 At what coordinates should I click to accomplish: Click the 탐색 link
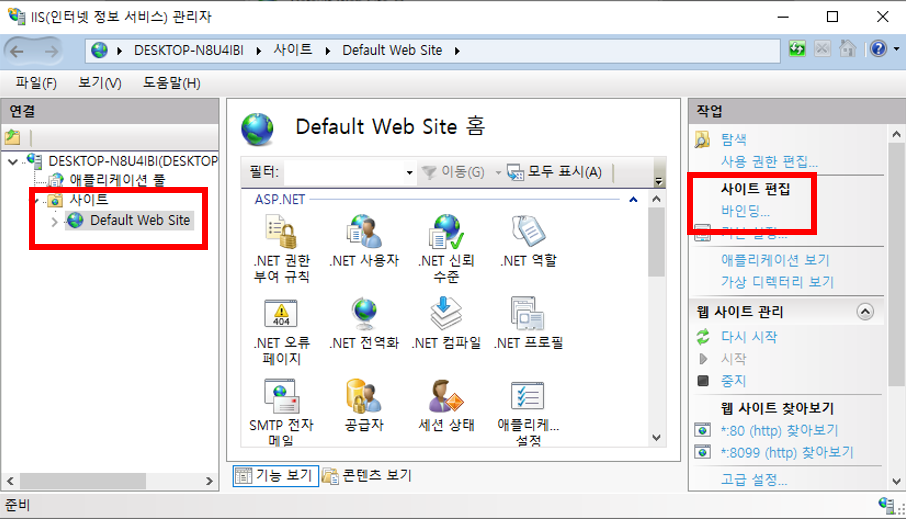point(734,139)
